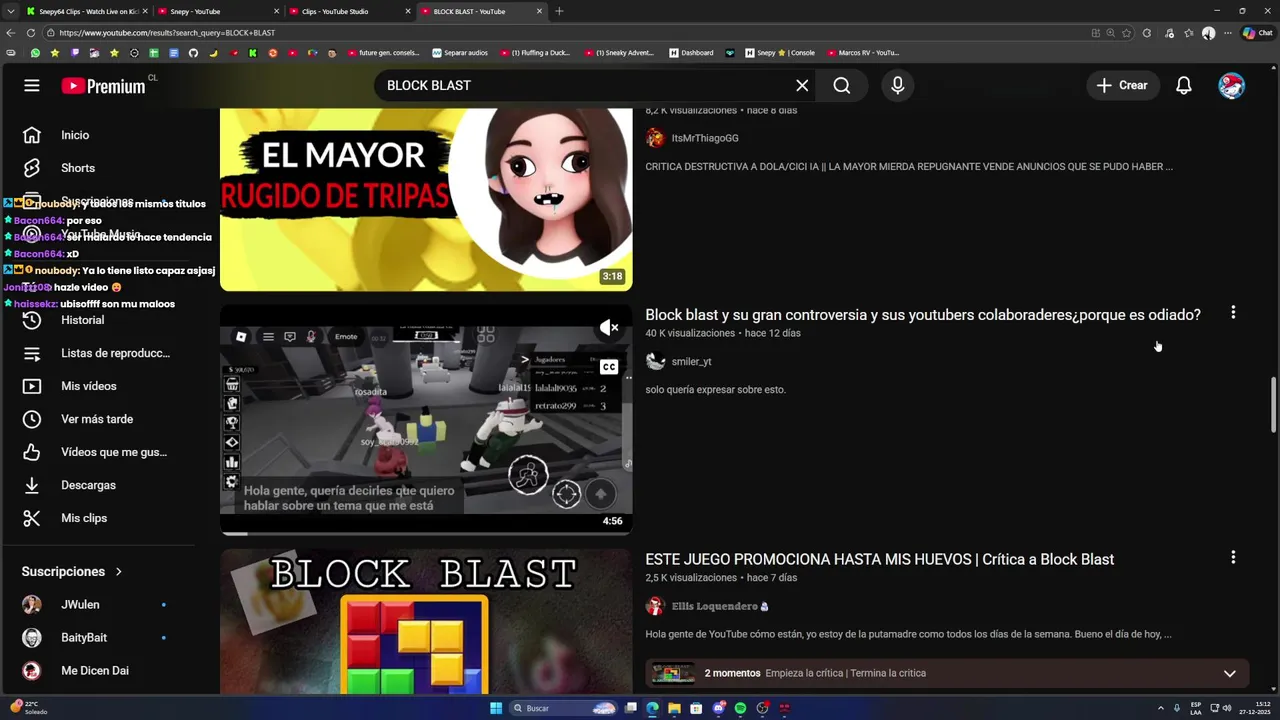This screenshot has height=720, width=1280.
Task: Open the Sneaky Advent bookmark
Action: point(620,52)
